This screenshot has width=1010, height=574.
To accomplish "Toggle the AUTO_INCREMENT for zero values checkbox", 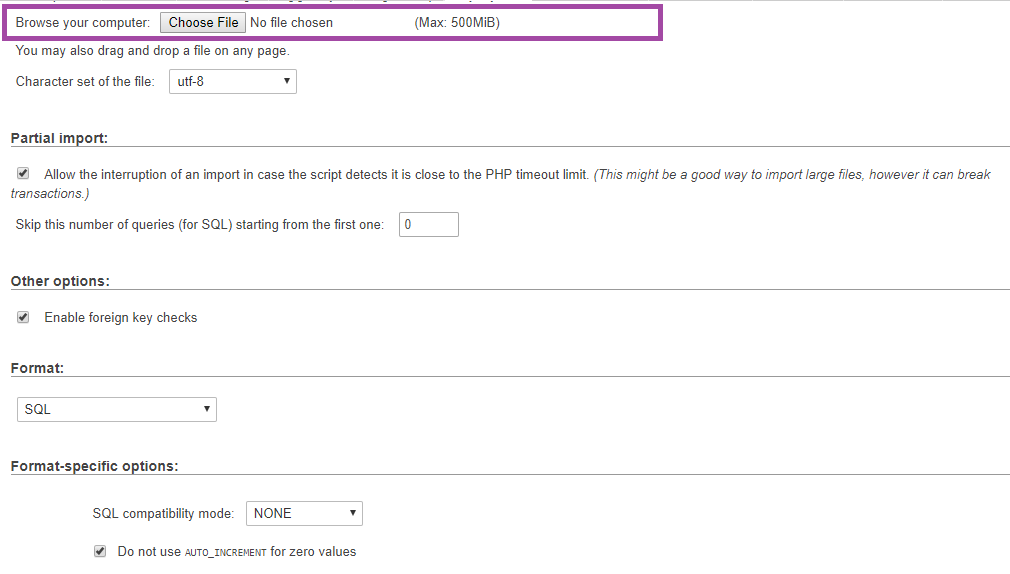I will 100,551.
